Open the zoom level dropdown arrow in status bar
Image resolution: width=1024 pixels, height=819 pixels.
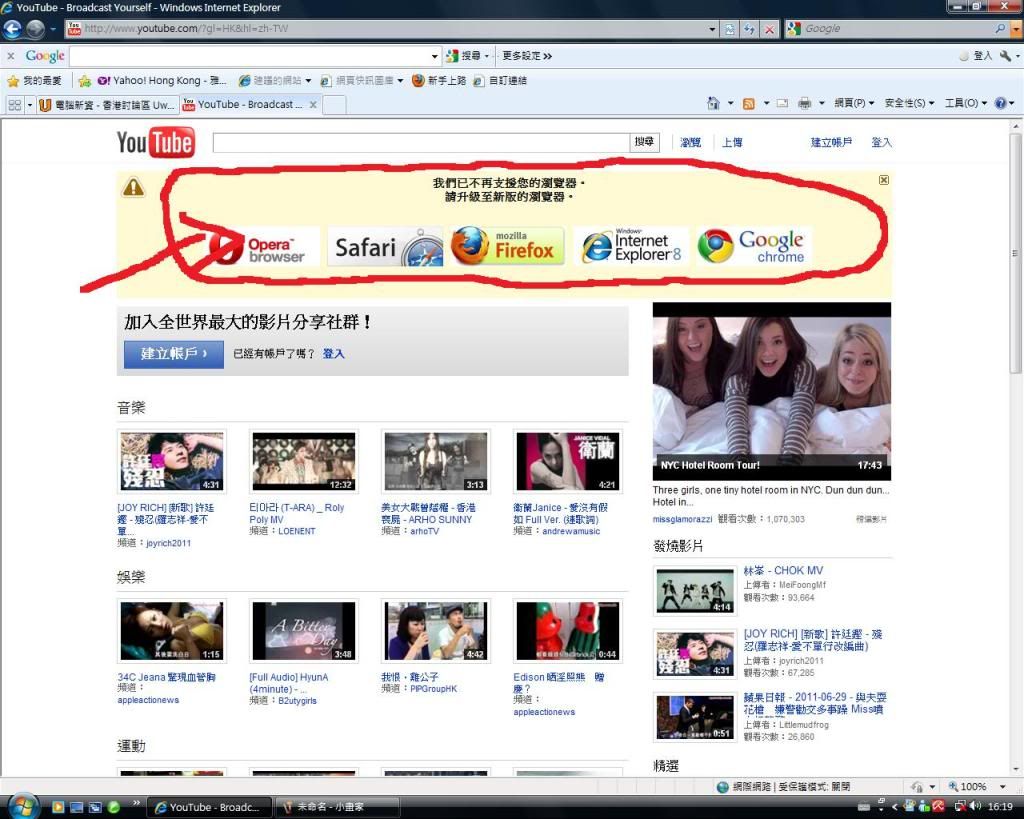pyautogui.click(x=1002, y=786)
